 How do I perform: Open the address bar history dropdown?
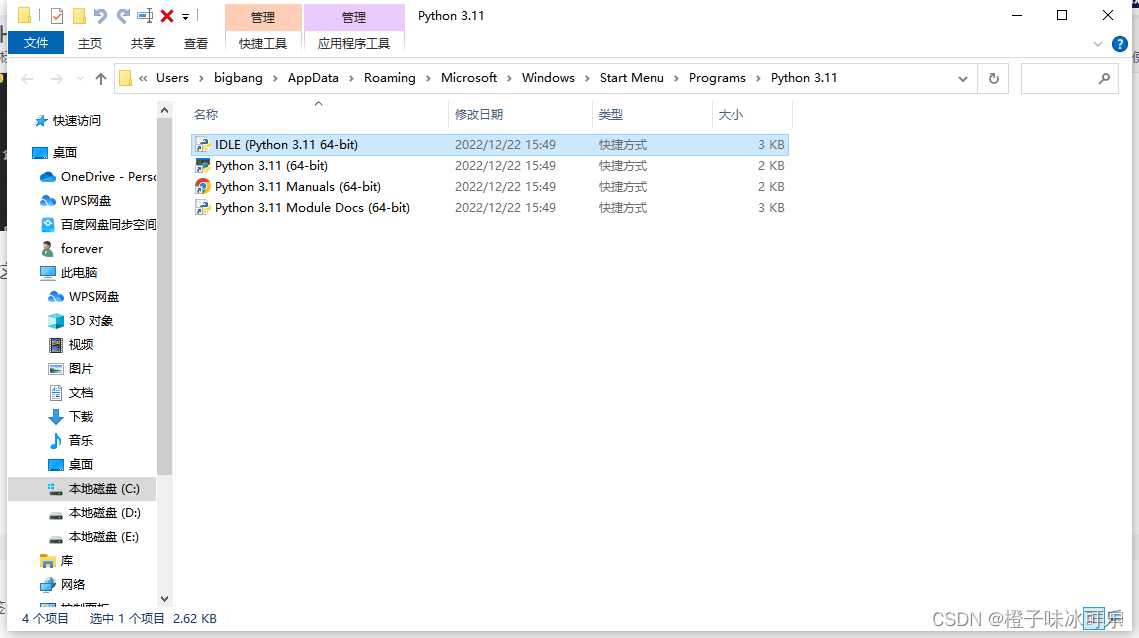click(962, 78)
